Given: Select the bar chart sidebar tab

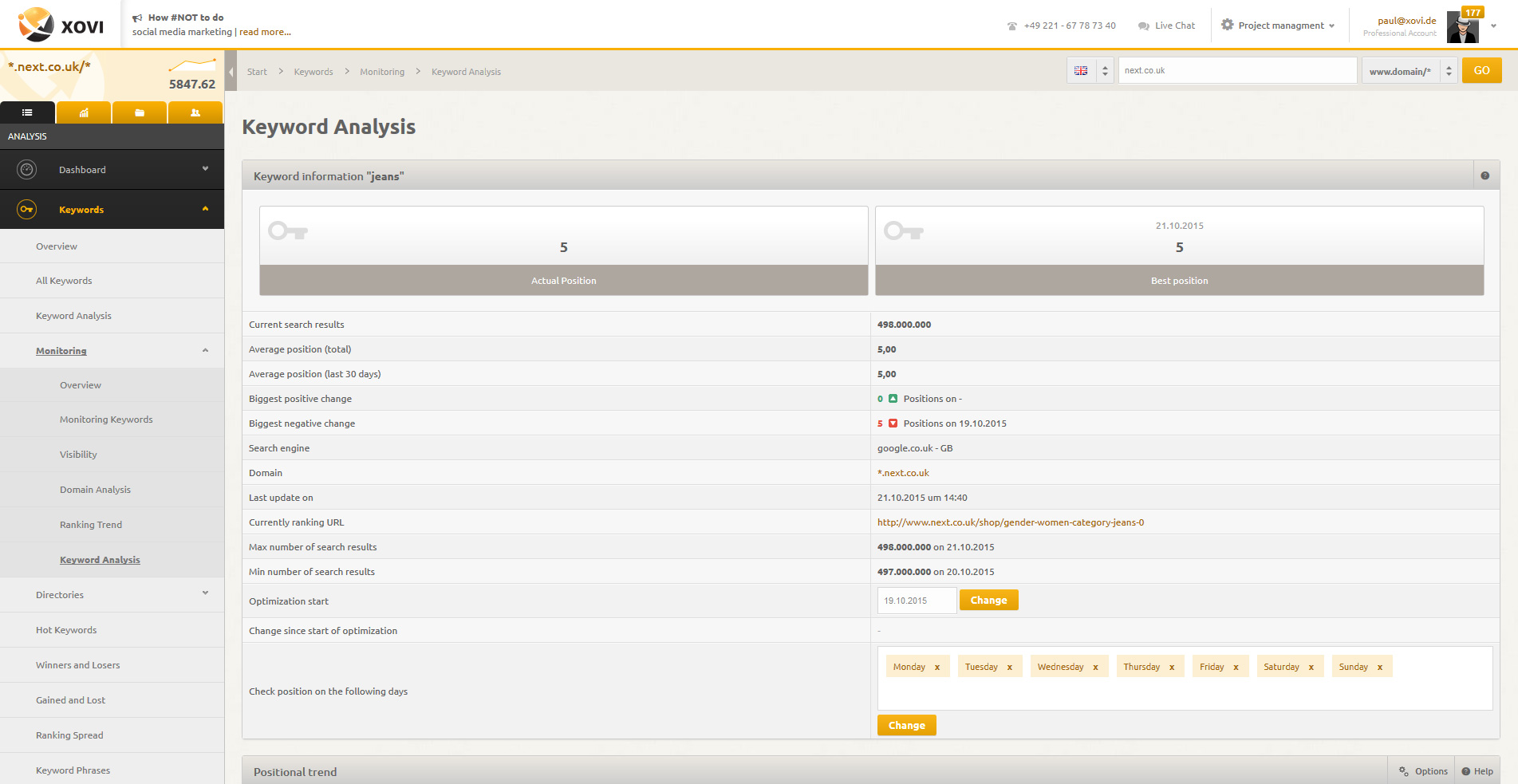Looking at the screenshot, I should [84, 112].
